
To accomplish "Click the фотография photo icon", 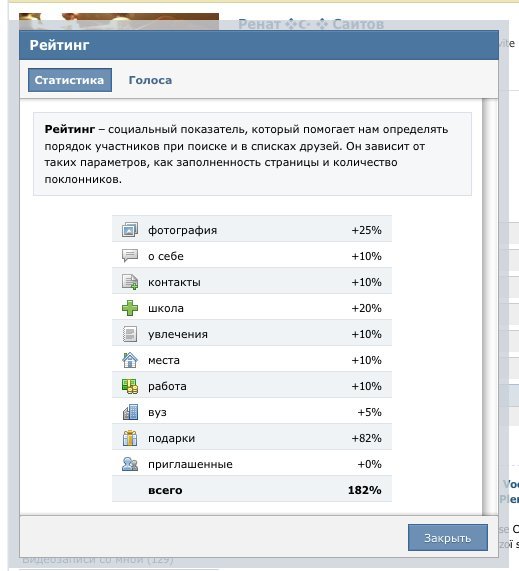I will (x=130, y=230).
